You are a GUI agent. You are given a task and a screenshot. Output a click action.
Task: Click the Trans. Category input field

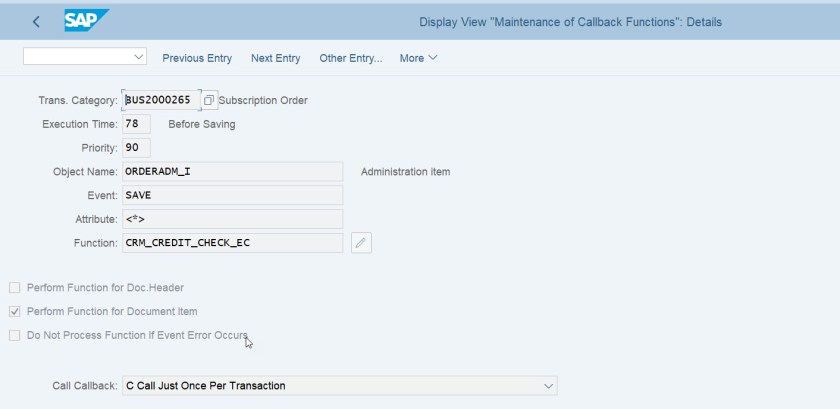(158, 100)
